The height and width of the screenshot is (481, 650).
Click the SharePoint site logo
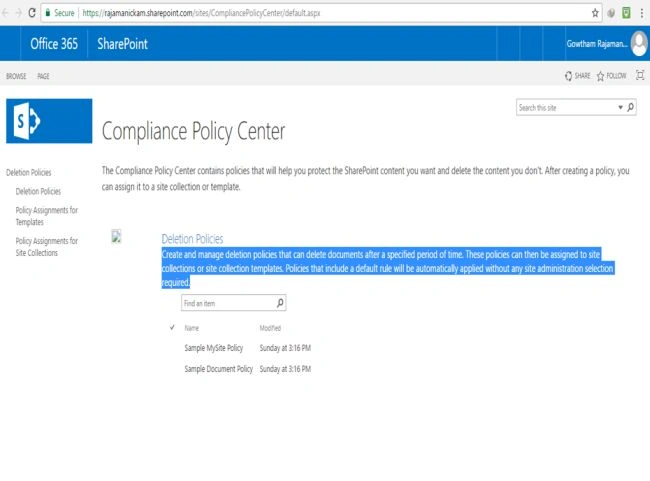pos(49,121)
